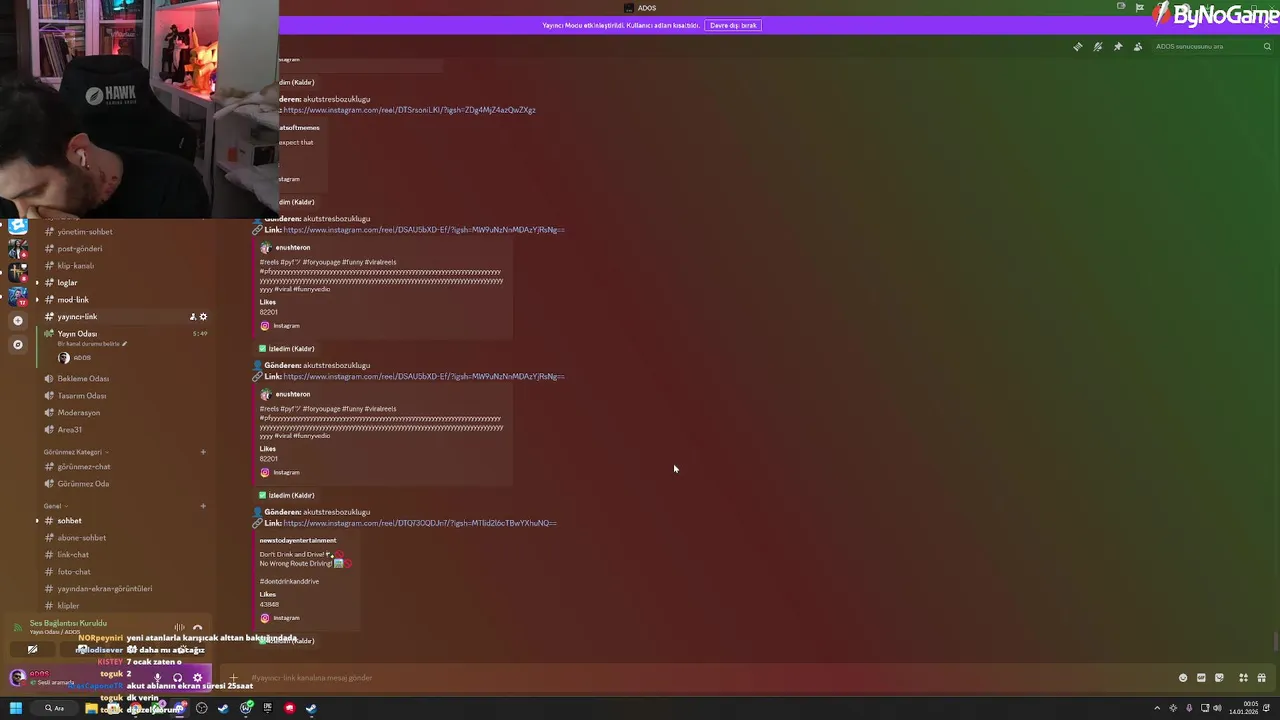This screenshot has width=1280, height=720.
Task: Open the Windows Start menu
Action: 16,708
